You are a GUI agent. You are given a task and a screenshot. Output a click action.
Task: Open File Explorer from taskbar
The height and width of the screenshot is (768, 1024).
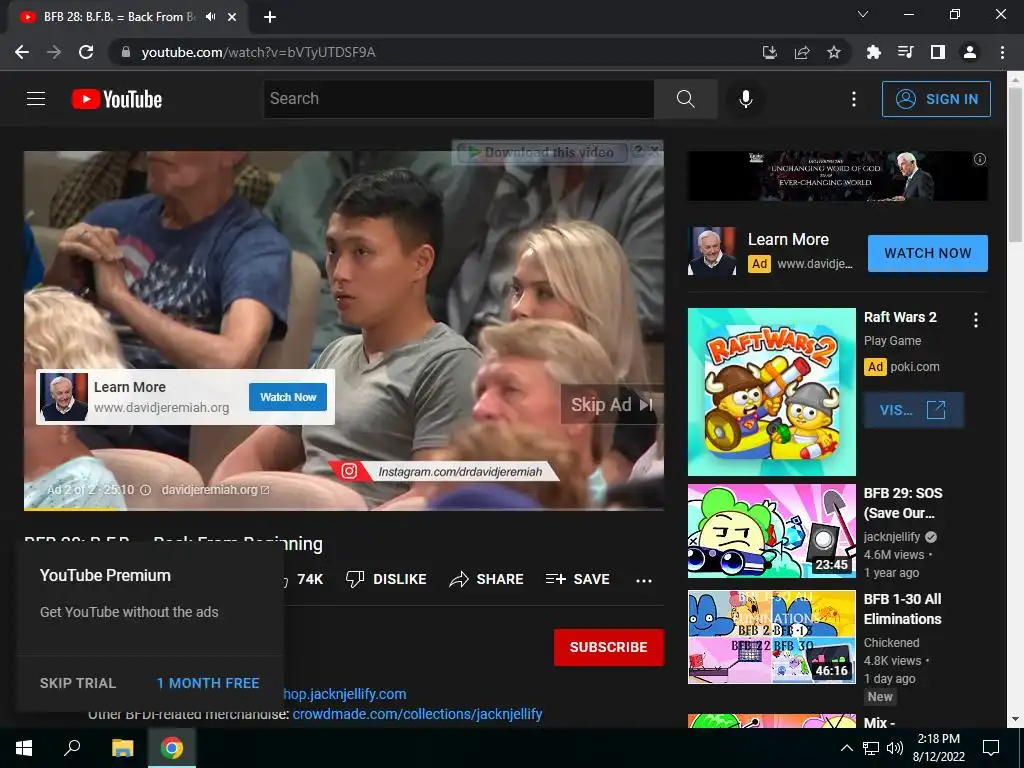tap(122, 748)
